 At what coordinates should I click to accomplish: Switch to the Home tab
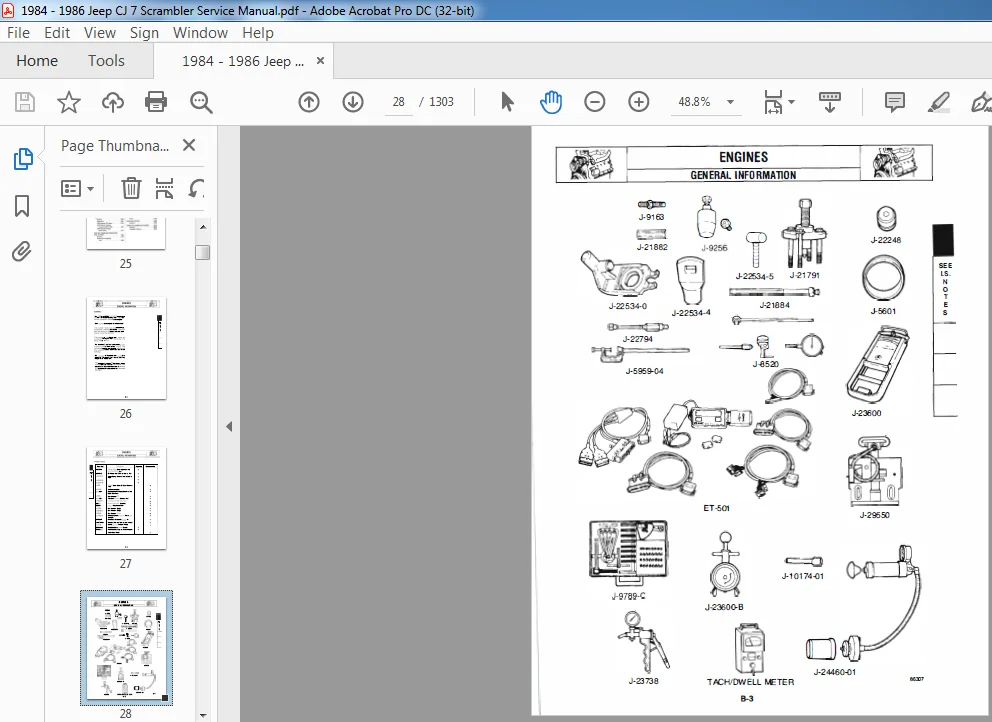pyautogui.click(x=37, y=61)
